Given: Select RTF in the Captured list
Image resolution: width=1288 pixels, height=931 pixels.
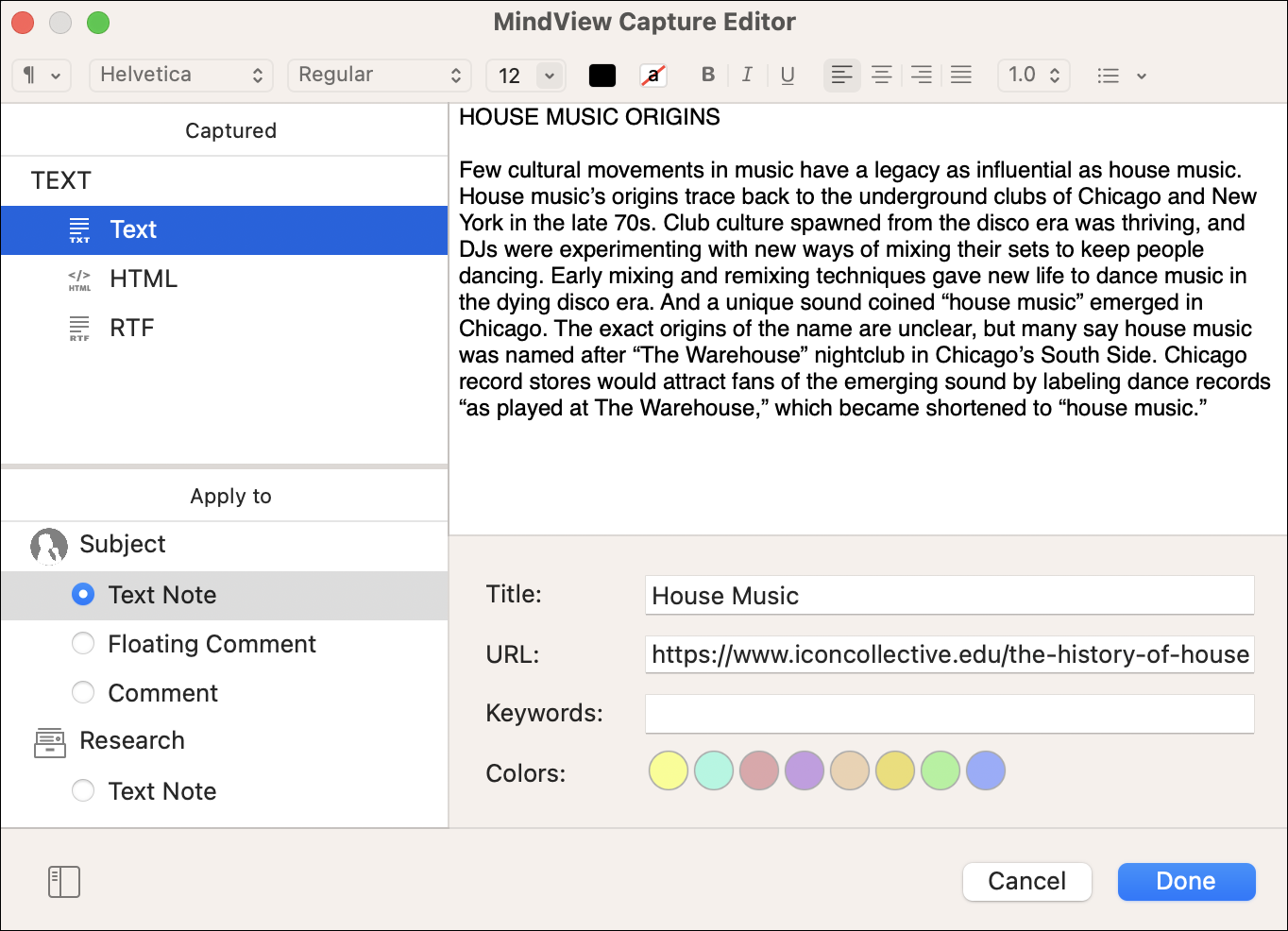Looking at the screenshot, I should tap(132, 328).
